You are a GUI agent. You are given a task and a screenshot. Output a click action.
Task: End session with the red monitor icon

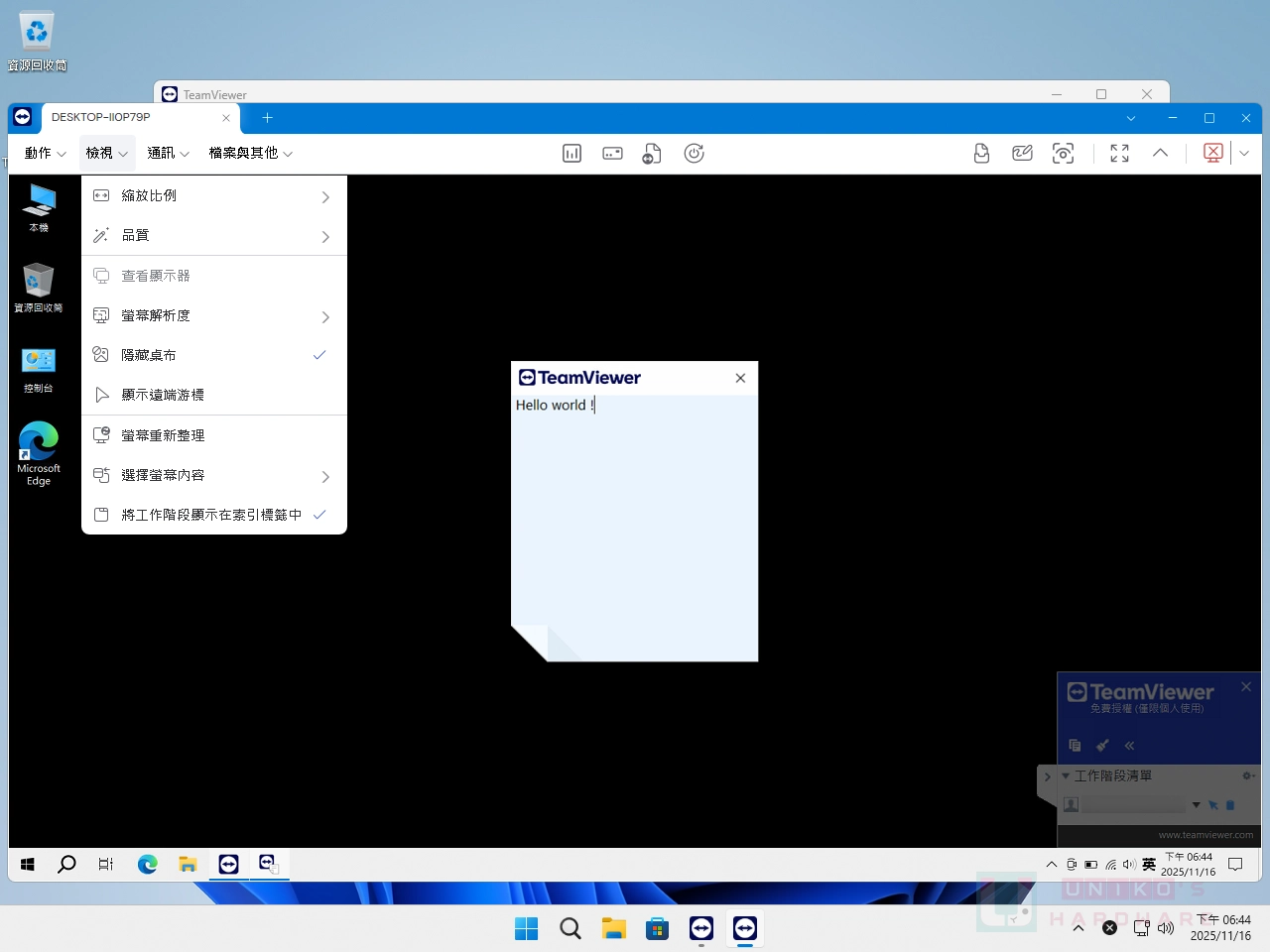pos(1212,153)
